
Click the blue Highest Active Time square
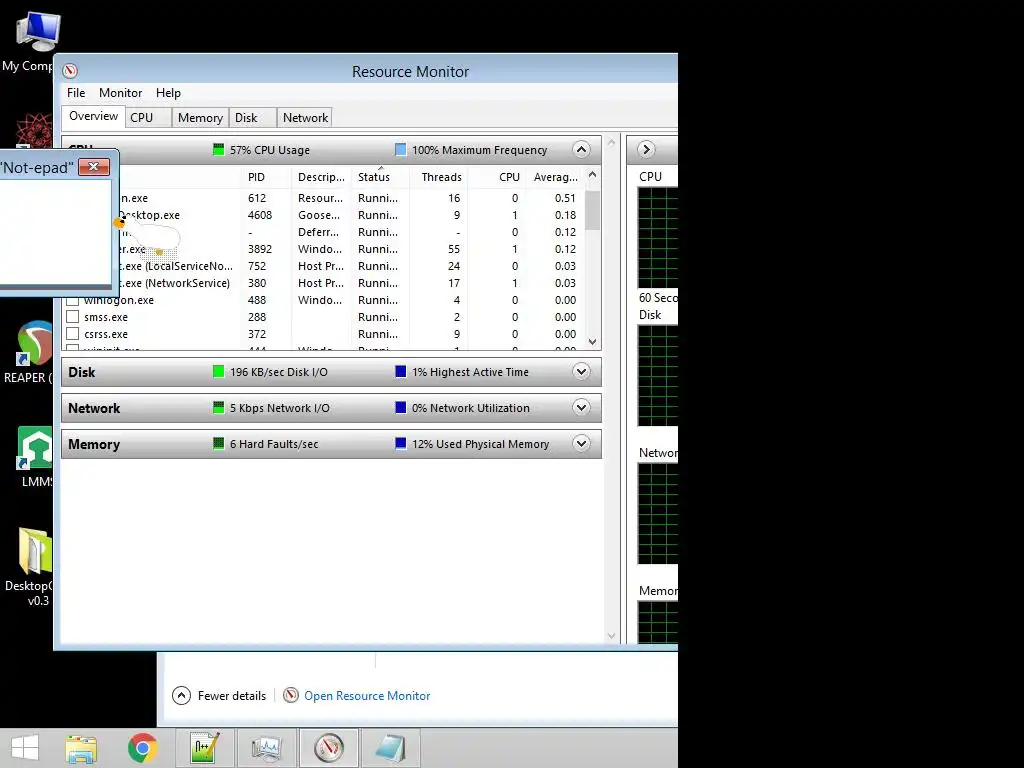401,372
